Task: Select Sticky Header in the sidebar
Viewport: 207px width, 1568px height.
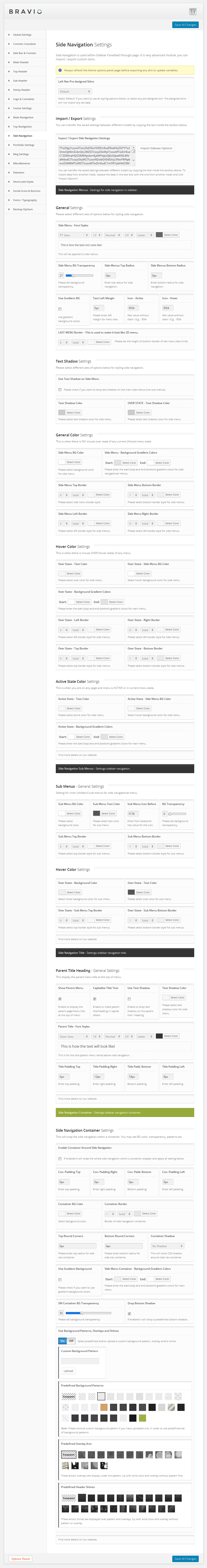Action: (x=21, y=90)
